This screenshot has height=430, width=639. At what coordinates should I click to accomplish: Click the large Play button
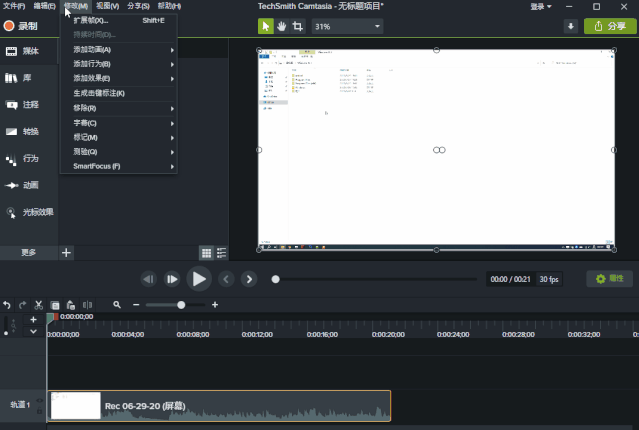tap(199, 279)
